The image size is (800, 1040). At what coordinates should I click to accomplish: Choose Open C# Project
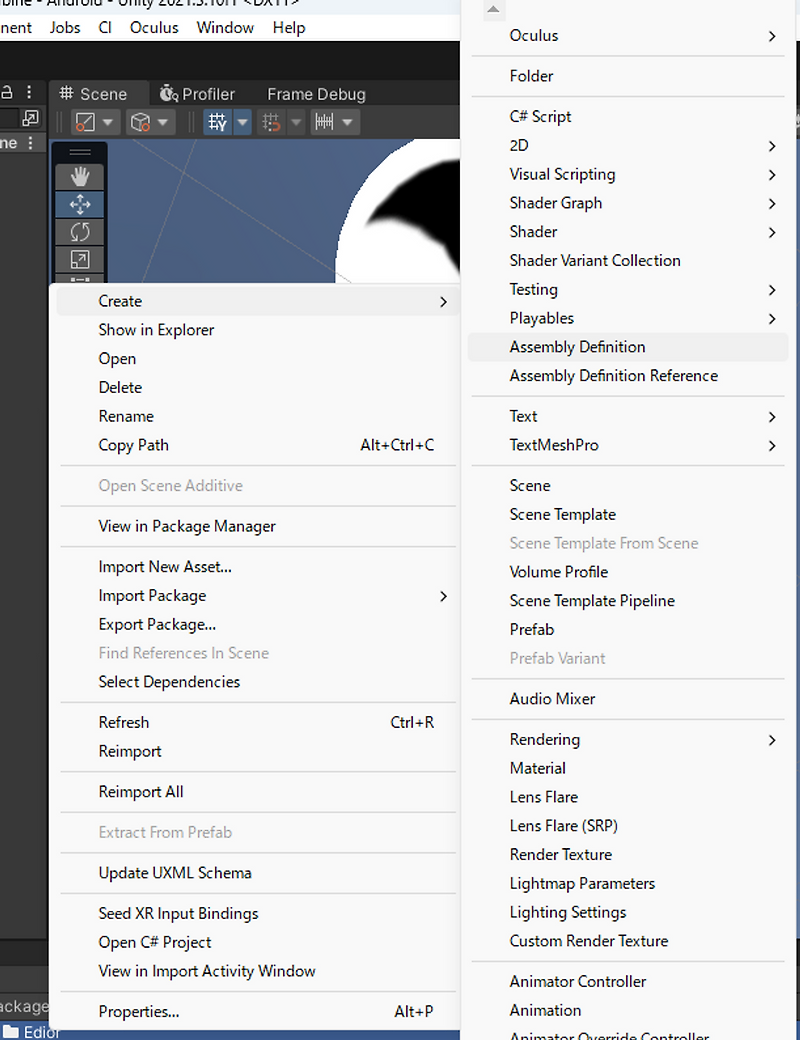point(257,942)
